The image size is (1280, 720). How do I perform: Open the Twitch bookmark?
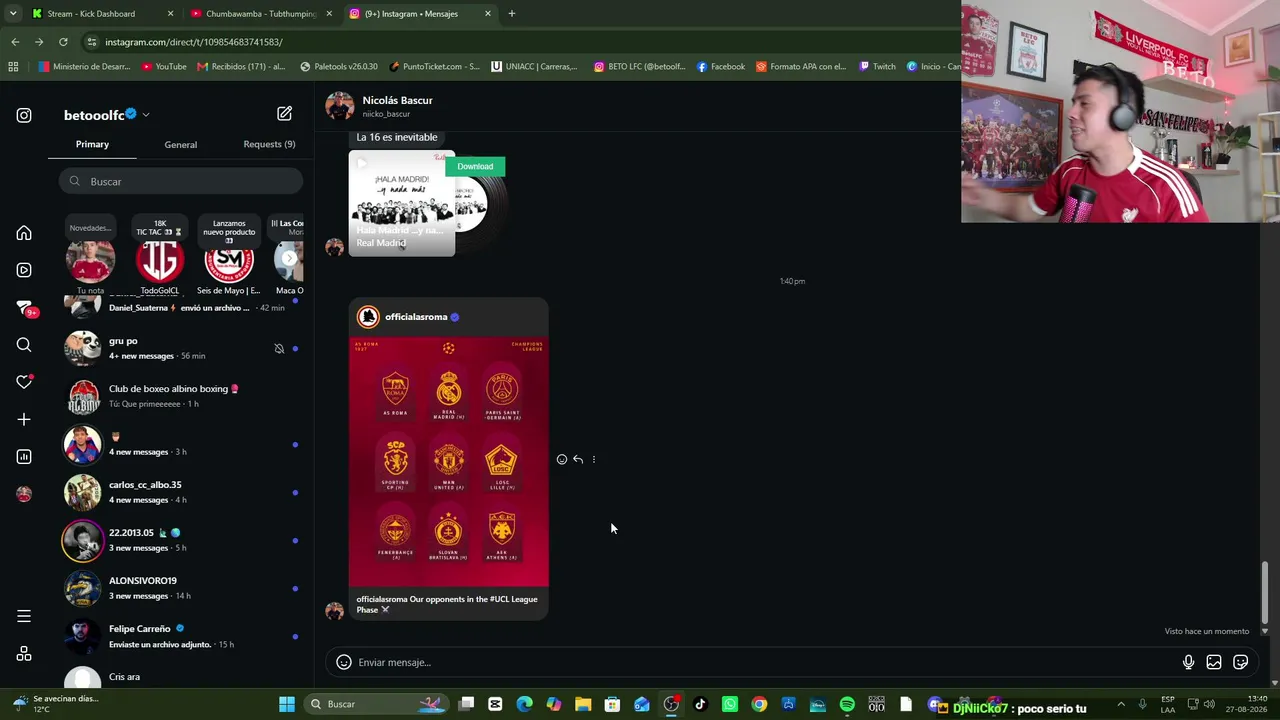tap(876, 67)
